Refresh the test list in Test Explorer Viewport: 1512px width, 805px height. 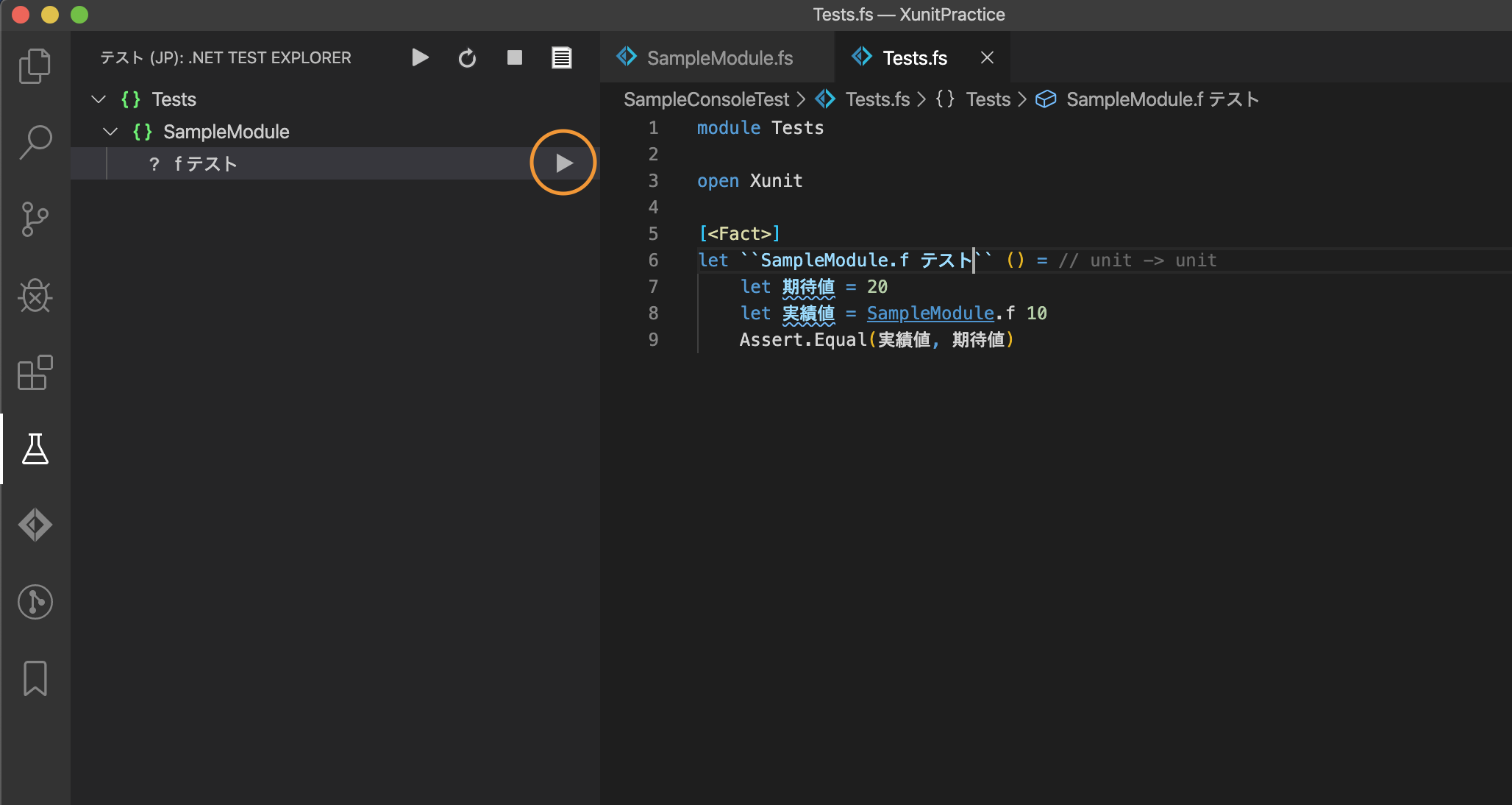pos(467,57)
